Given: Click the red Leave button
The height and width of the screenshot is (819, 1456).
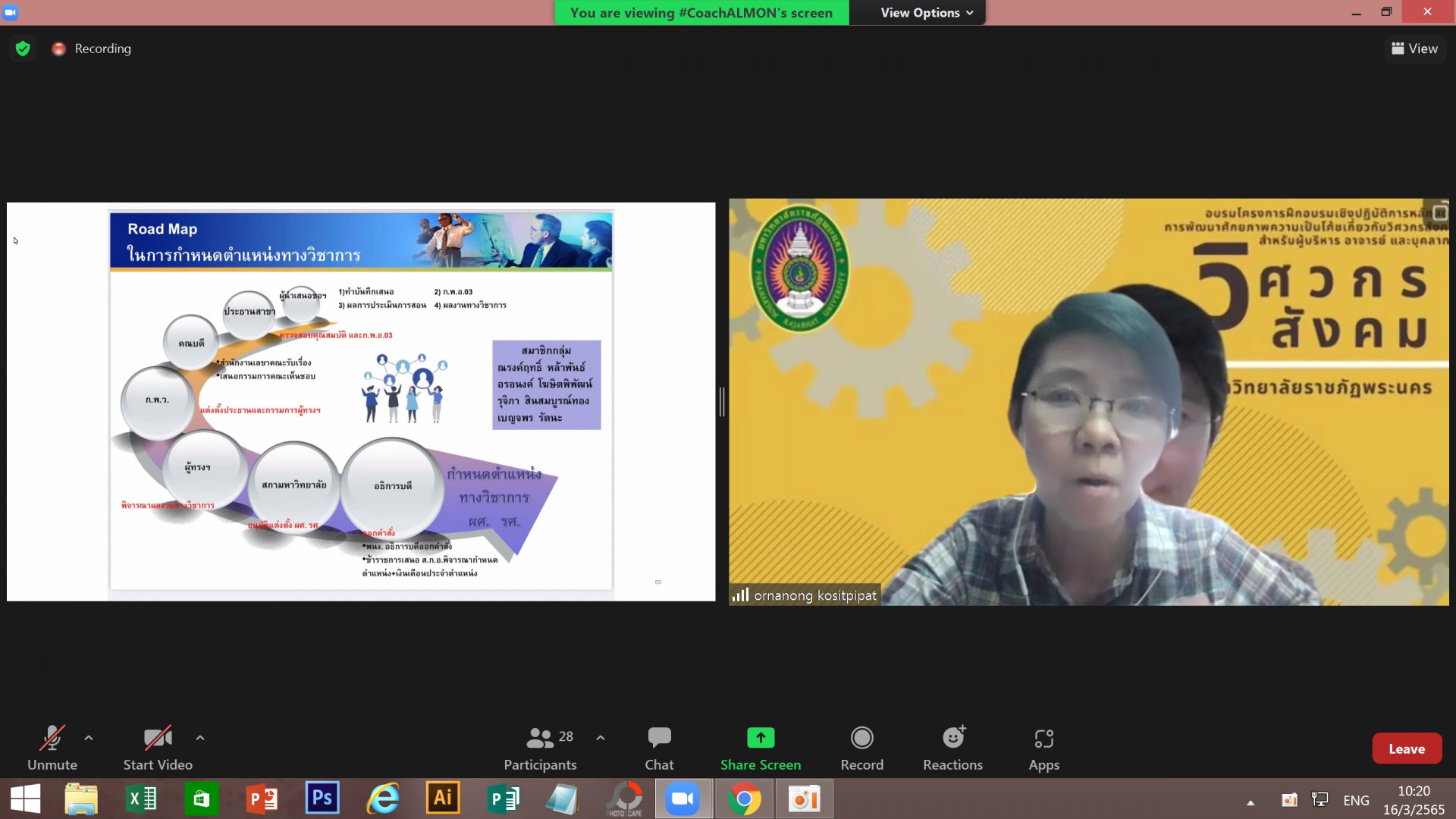Looking at the screenshot, I should coord(1406,748).
